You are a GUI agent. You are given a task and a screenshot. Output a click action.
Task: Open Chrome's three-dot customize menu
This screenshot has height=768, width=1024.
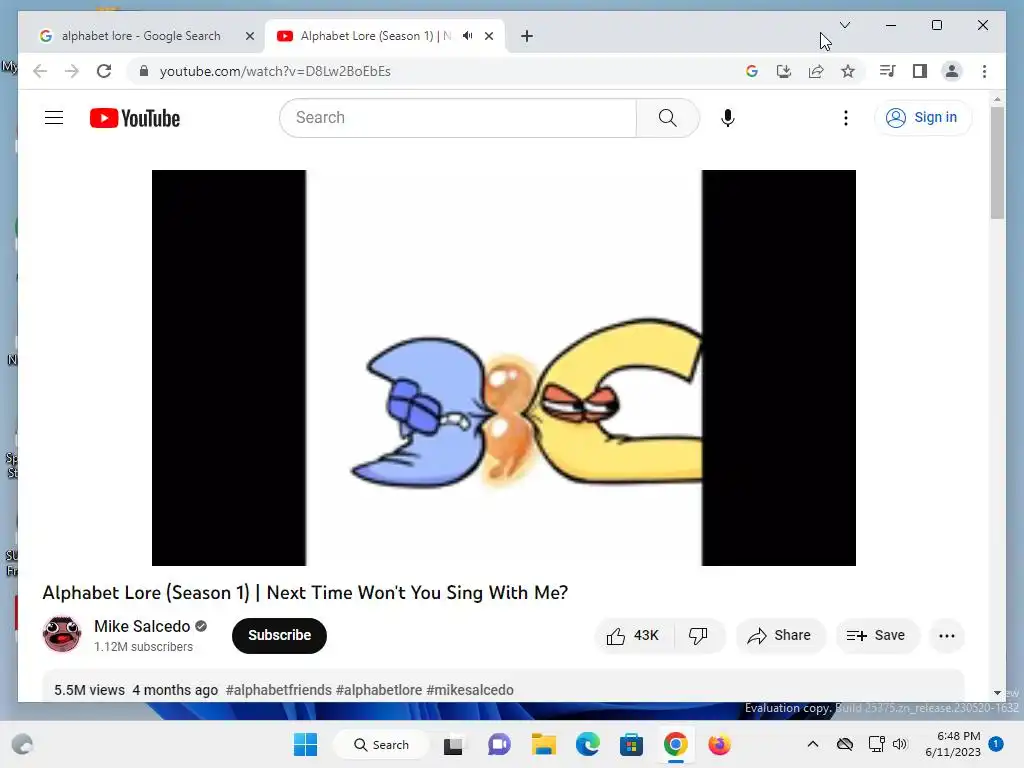984,71
